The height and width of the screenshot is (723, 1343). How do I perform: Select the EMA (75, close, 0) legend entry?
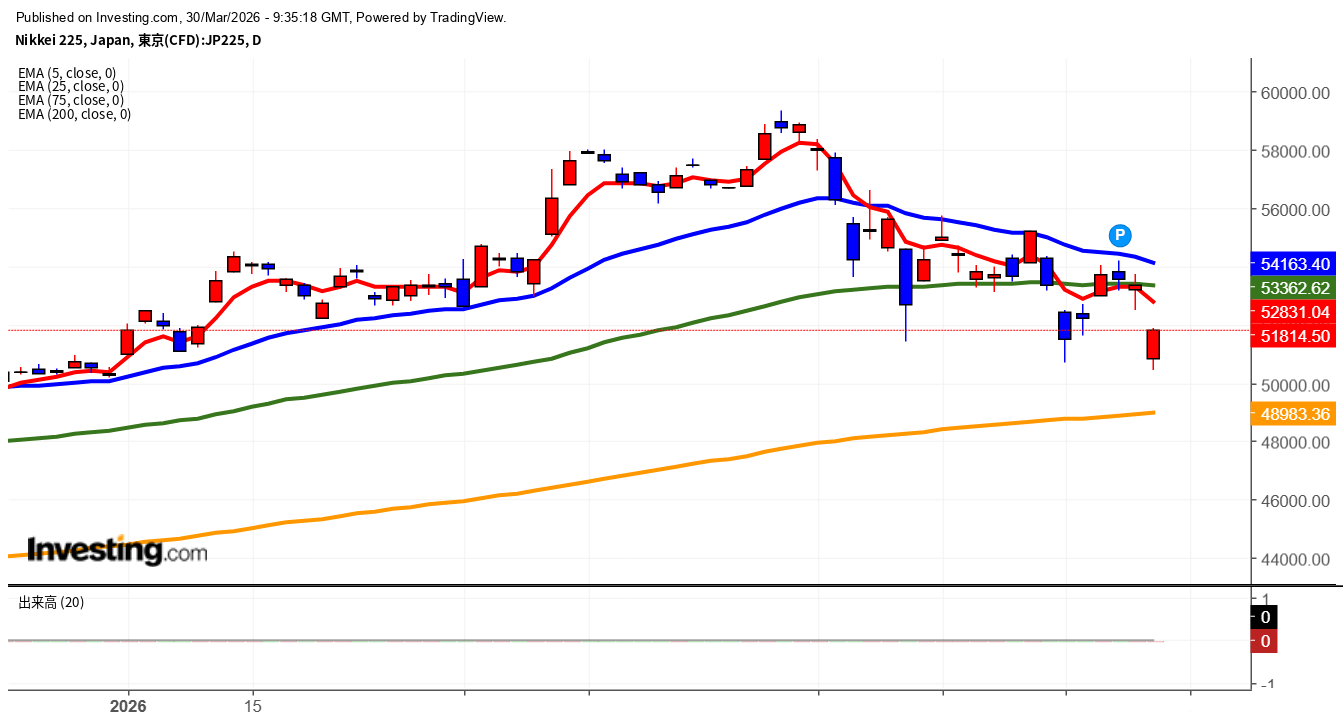click(70, 100)
